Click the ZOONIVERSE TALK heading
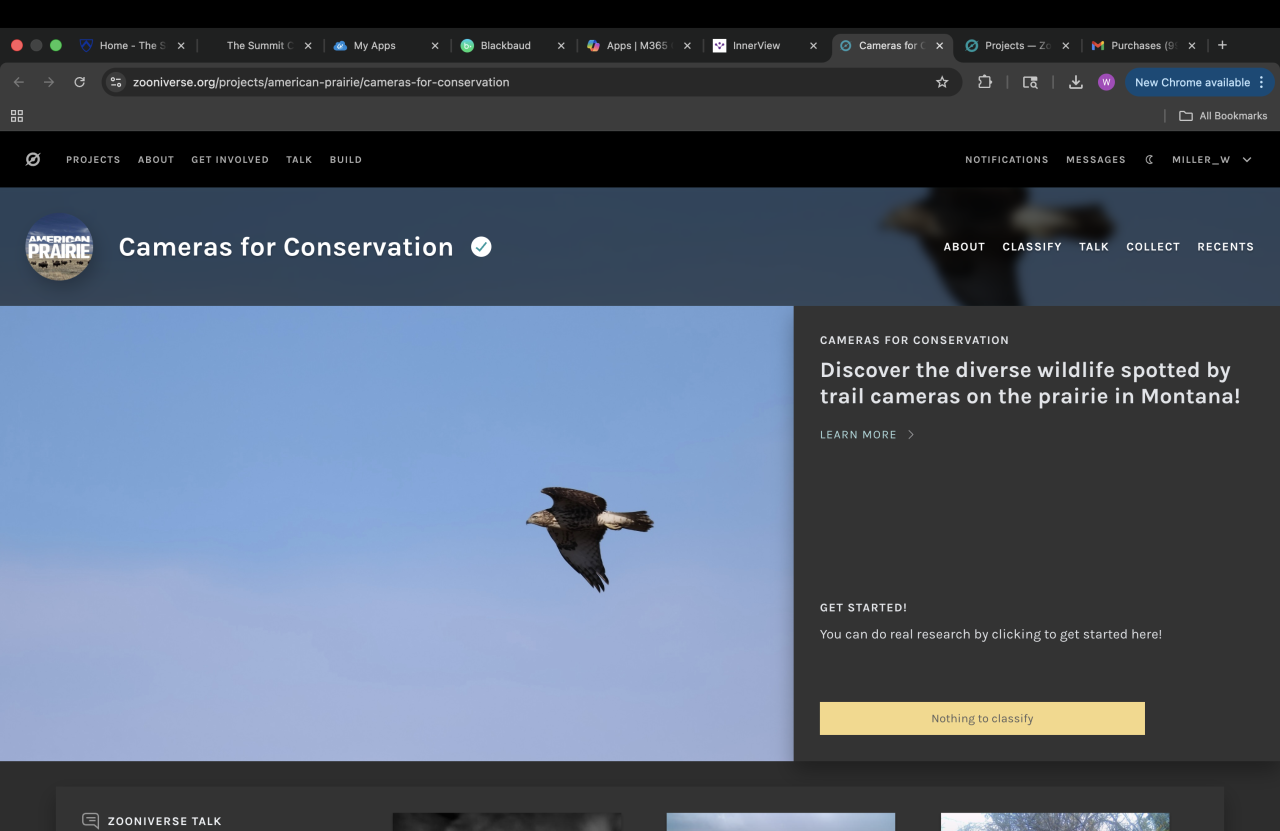The width and height of the screenshot is (1280, 831). pyautogui.click(x=164, y=821)
